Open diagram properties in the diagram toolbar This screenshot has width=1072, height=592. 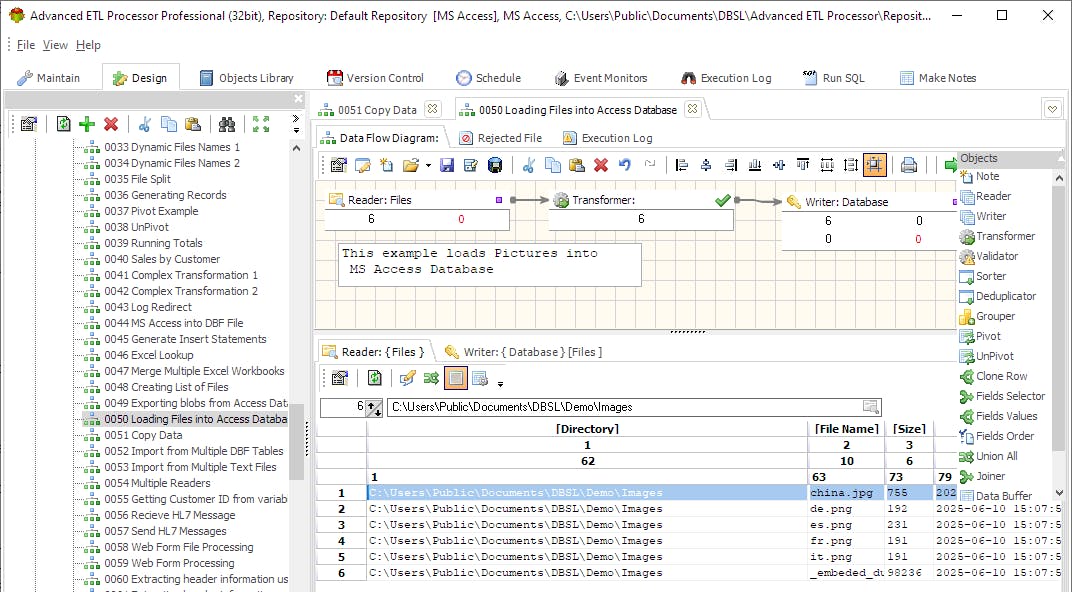click(x=338, y=165)
